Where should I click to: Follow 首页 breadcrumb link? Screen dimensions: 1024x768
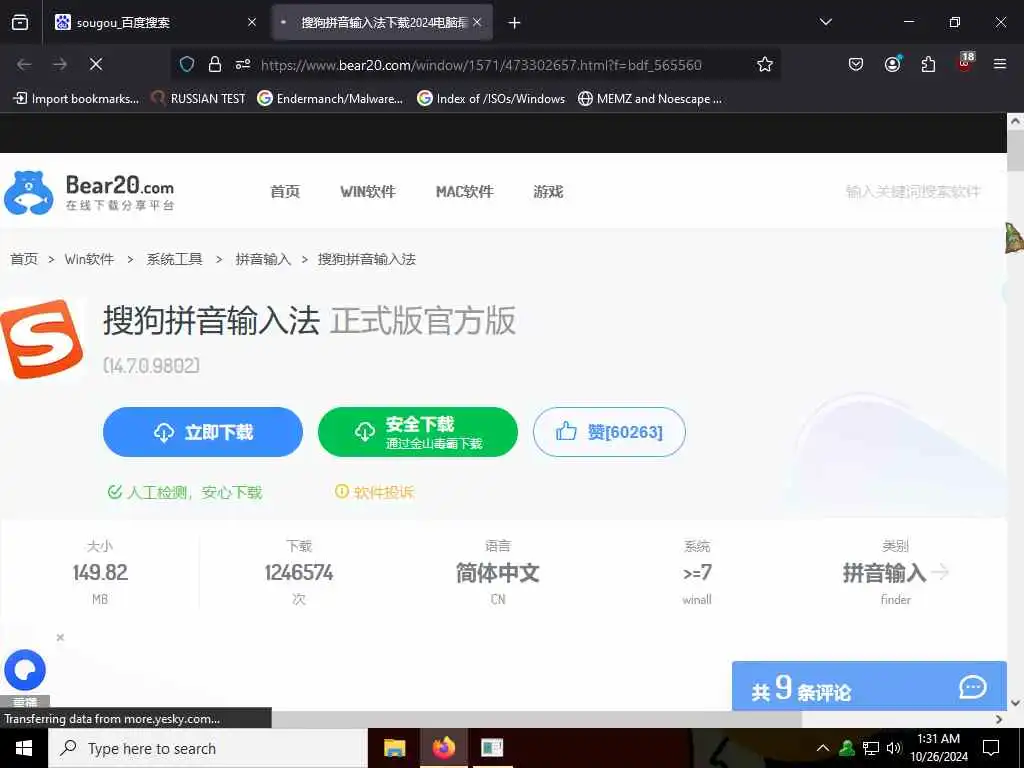24,259
